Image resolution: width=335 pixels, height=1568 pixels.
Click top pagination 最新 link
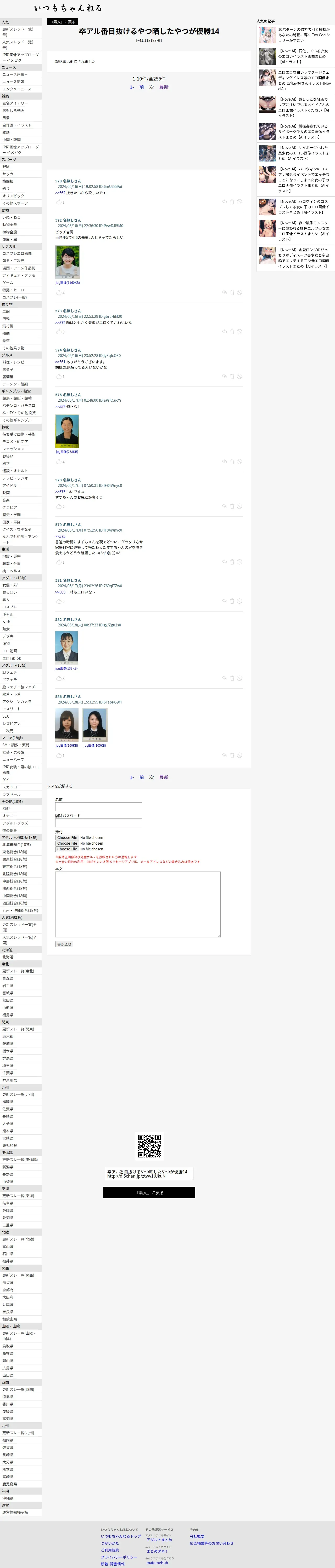pyautogui.click(x=164, y=87)
